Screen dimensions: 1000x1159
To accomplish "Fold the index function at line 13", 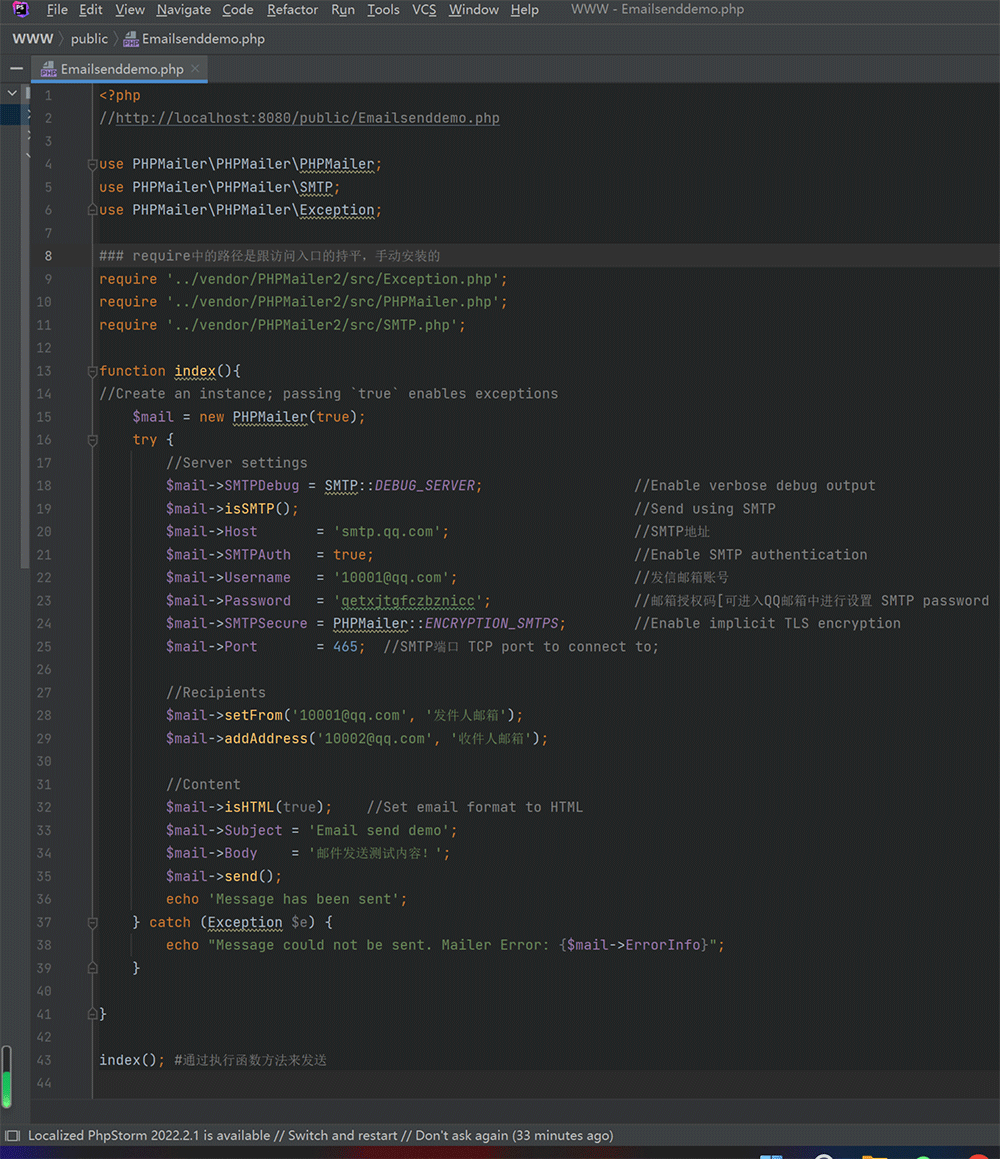I will (x=92, y=371).
